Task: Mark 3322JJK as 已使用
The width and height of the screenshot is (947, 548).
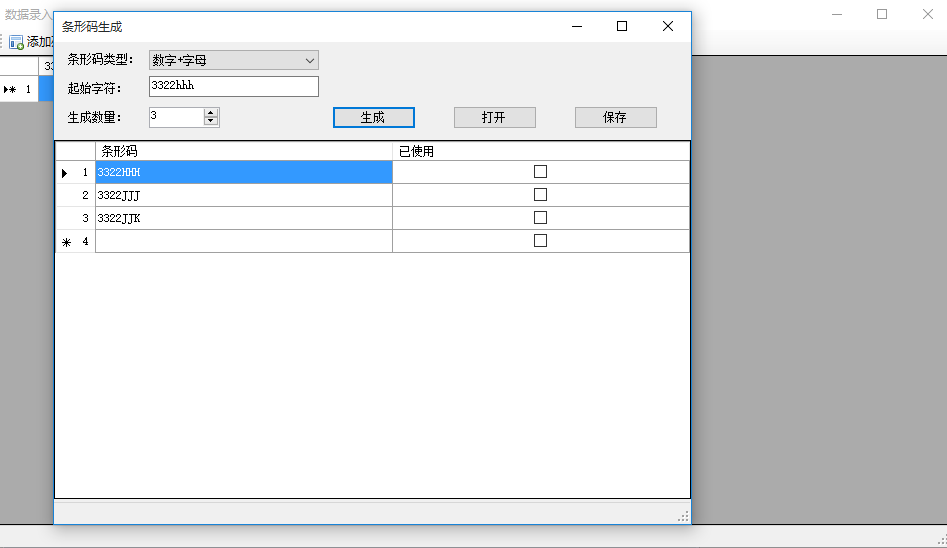Action: [540, 218]
